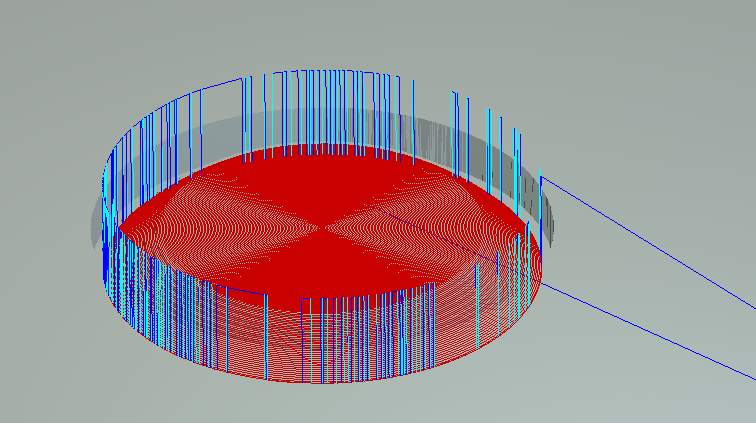Select the lower blue rapid line exiting right
Viewport: 756px width, 423px height.
(650, 332)
